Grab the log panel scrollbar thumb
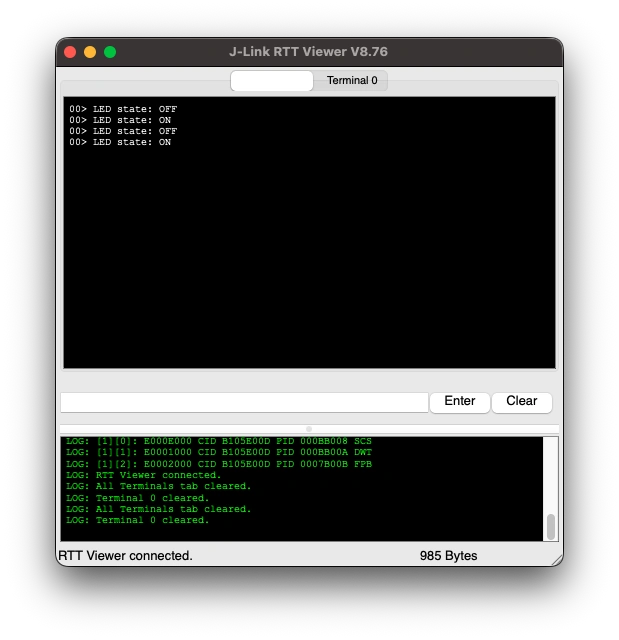Viewport: 619px width, 640px height. (x=550, y=527)
